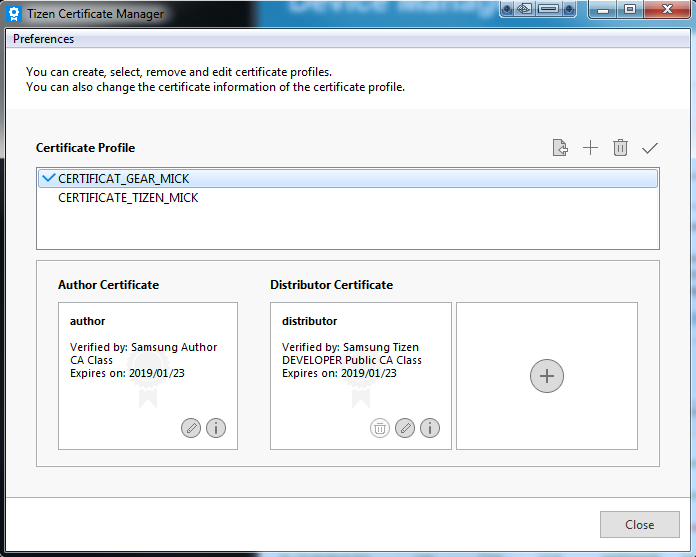The height and width of the screenshot is (557, 696).
Task: Select CERTIFICAT_GEAR_MICK profile
Action: 124,179
